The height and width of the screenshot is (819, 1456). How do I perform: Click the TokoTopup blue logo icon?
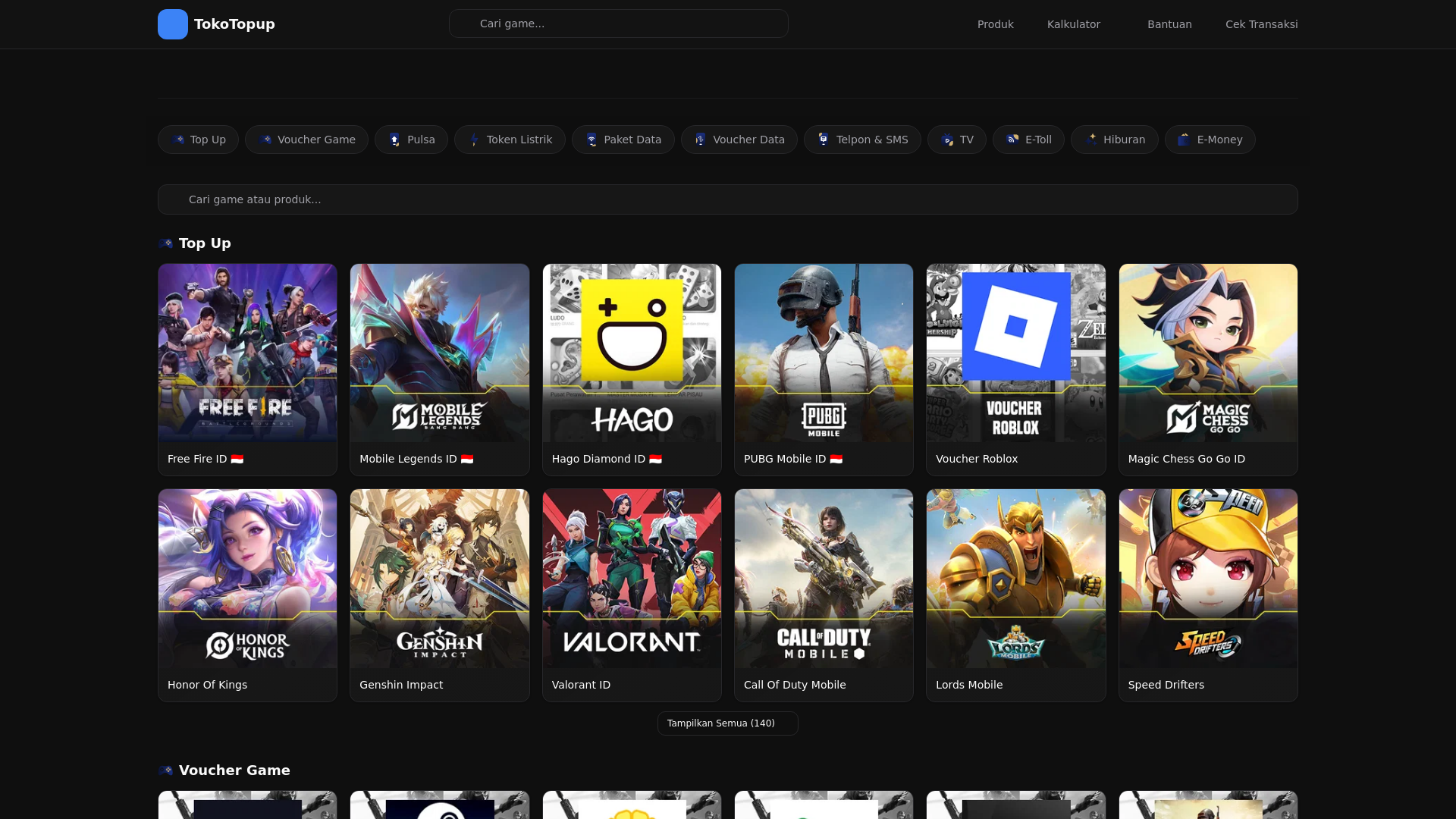[173, 24]
